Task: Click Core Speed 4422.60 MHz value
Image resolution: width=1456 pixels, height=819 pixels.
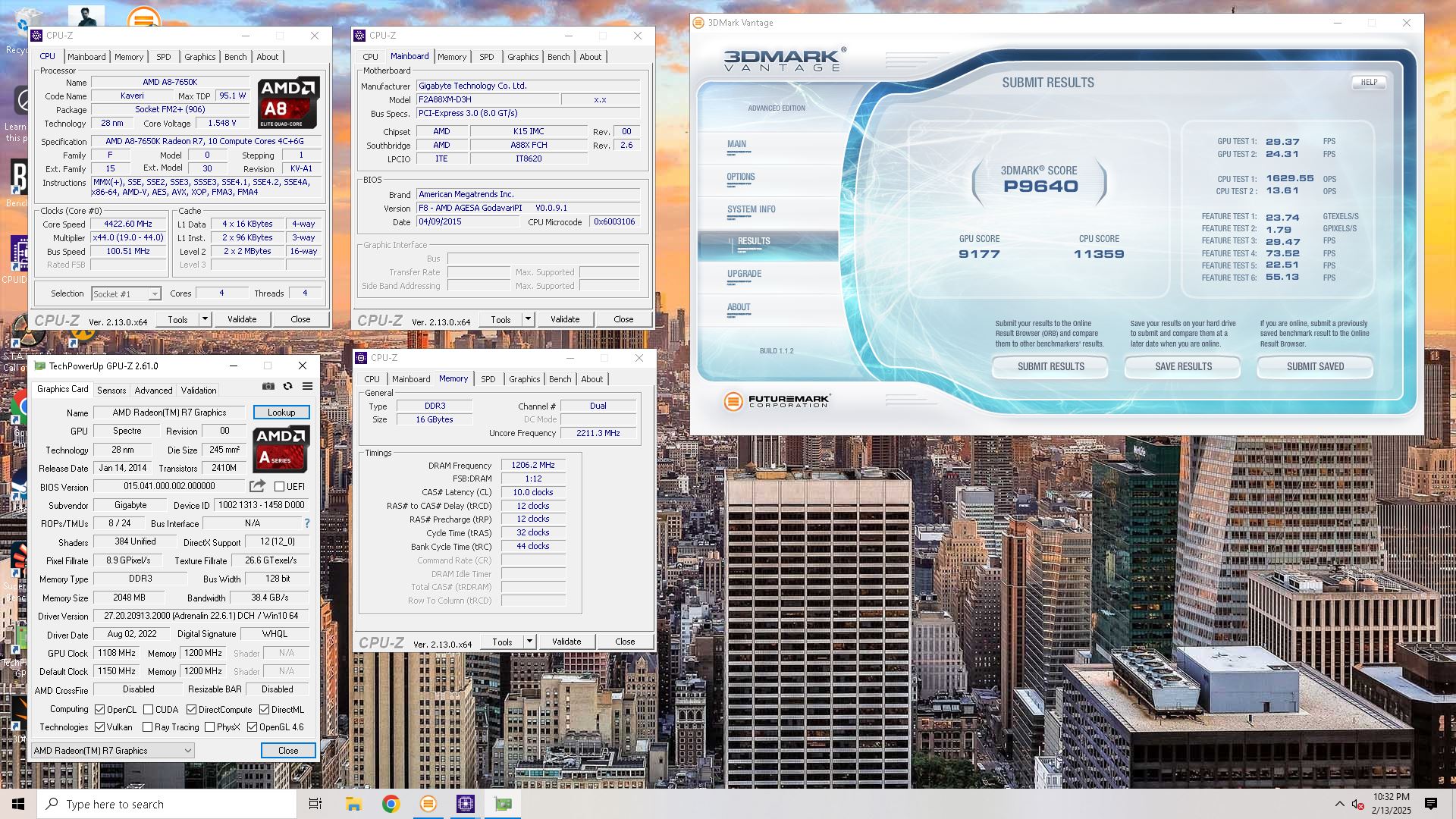Action: (128, 224)
